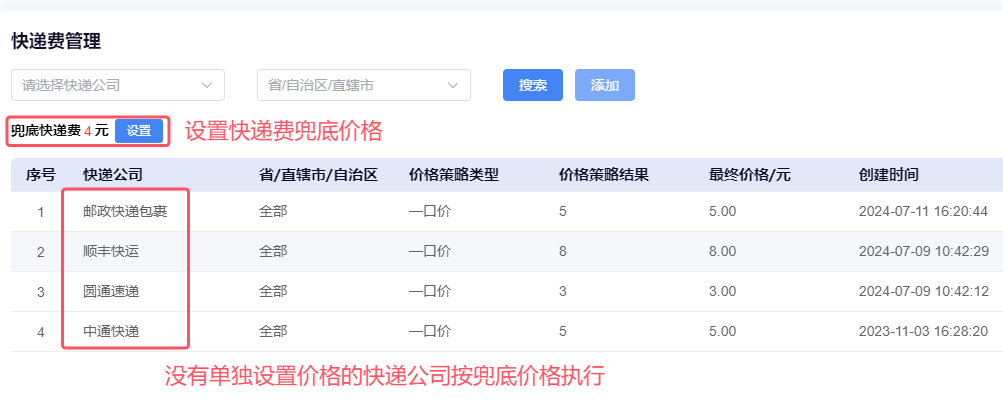Click the 设置 button for 兜底快递费
The image size is (1003, 417).
pos(139,131)
